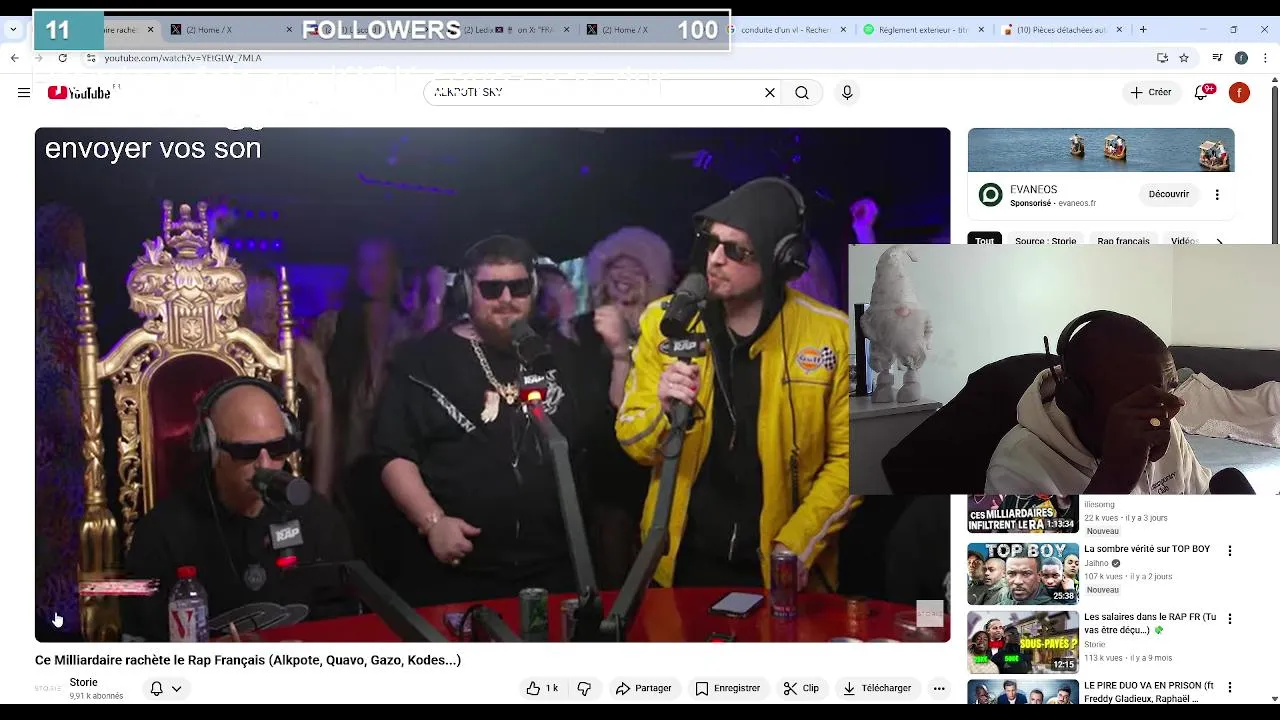1280x720 pixels.
Task: Open the YouTube guide hamburger menu
Action: (24, 93)
